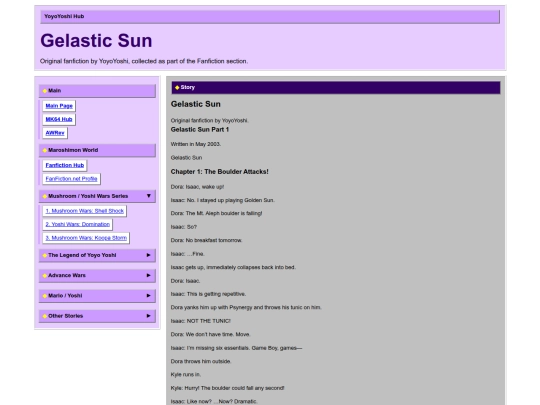The image size is (540, 405).
Task: Collapse Mushroom / Yoshi Wars Series arrow
Action: 149,196
